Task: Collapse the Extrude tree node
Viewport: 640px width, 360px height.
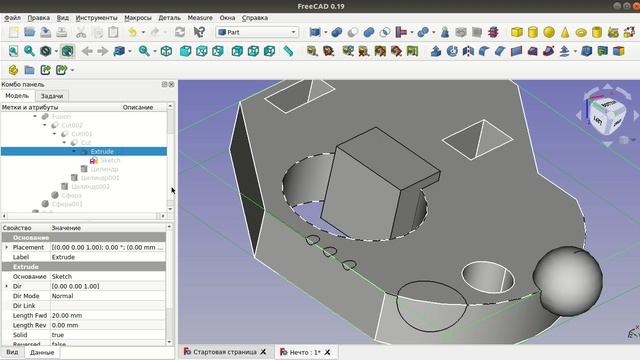Action: pyautogui.click(x=74, y=151)
